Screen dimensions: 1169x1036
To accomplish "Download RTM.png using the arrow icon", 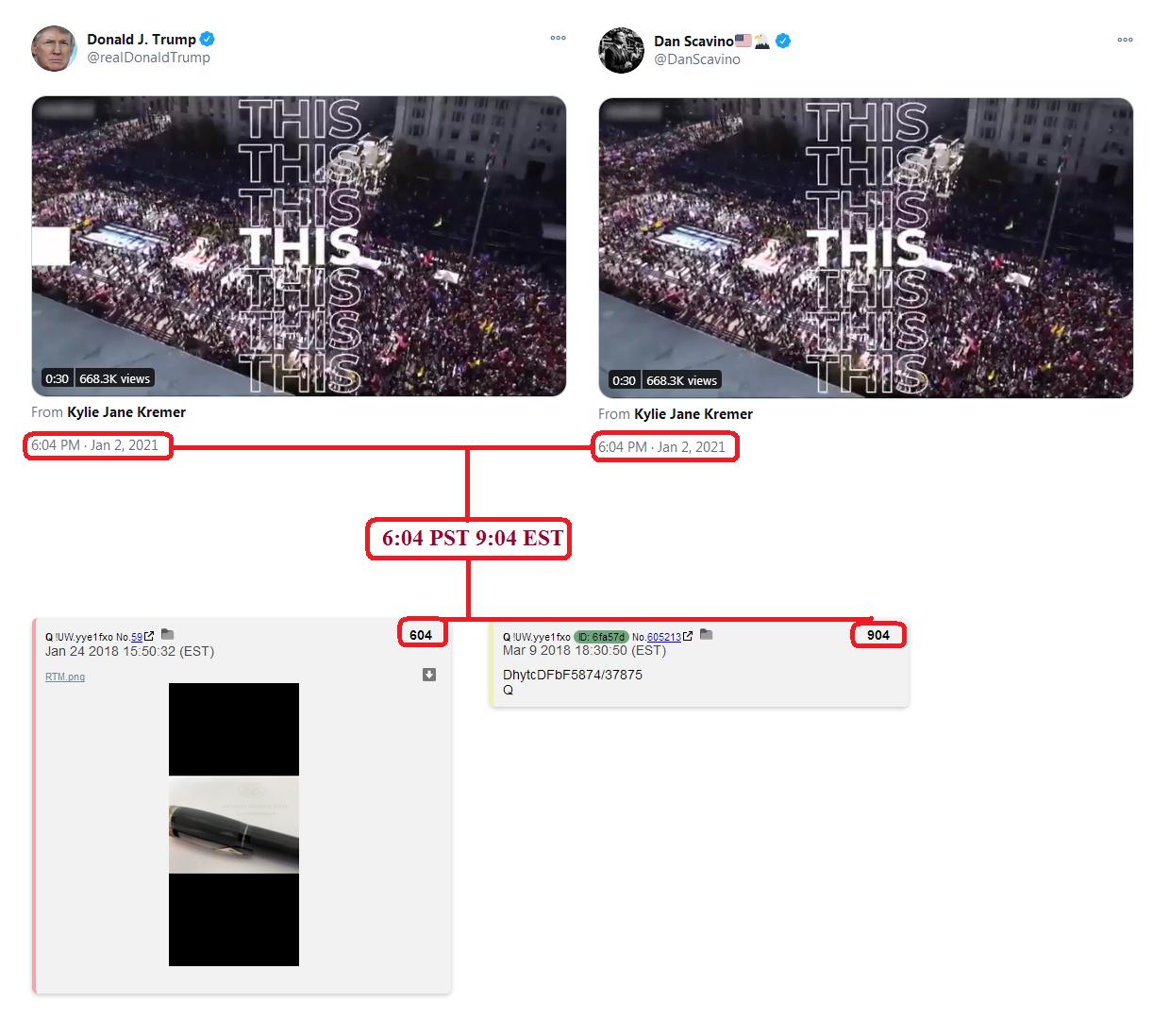I will coord(429,675).
